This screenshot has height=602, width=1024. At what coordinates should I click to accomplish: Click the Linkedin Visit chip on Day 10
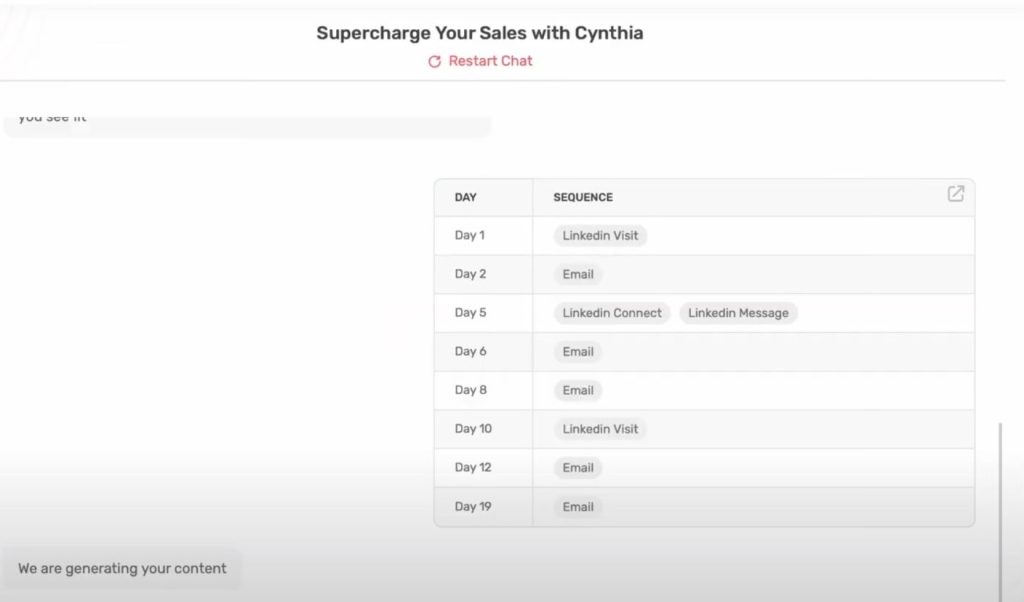point(600,429)
